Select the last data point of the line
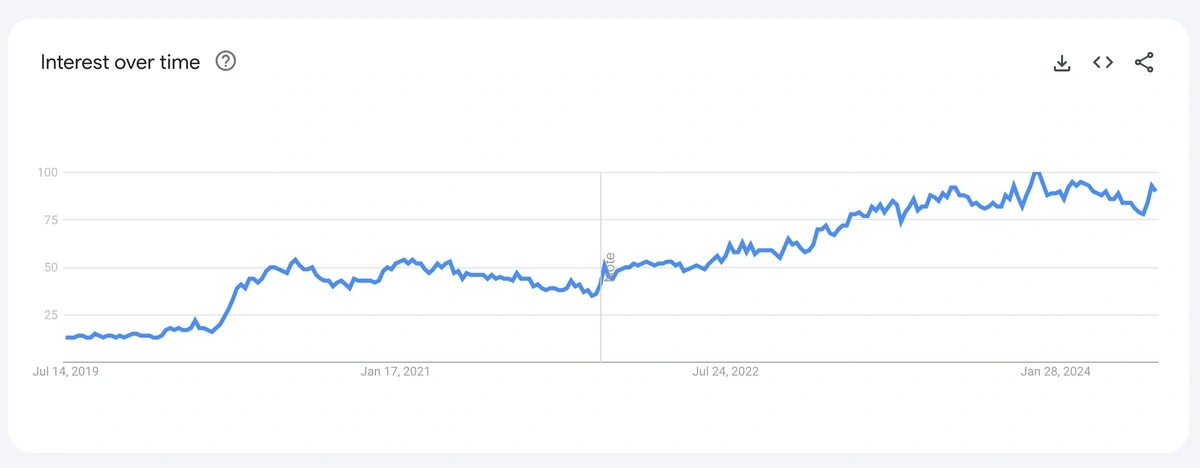This screenshot has height=468, width=1200. [x=1156, y=190]
